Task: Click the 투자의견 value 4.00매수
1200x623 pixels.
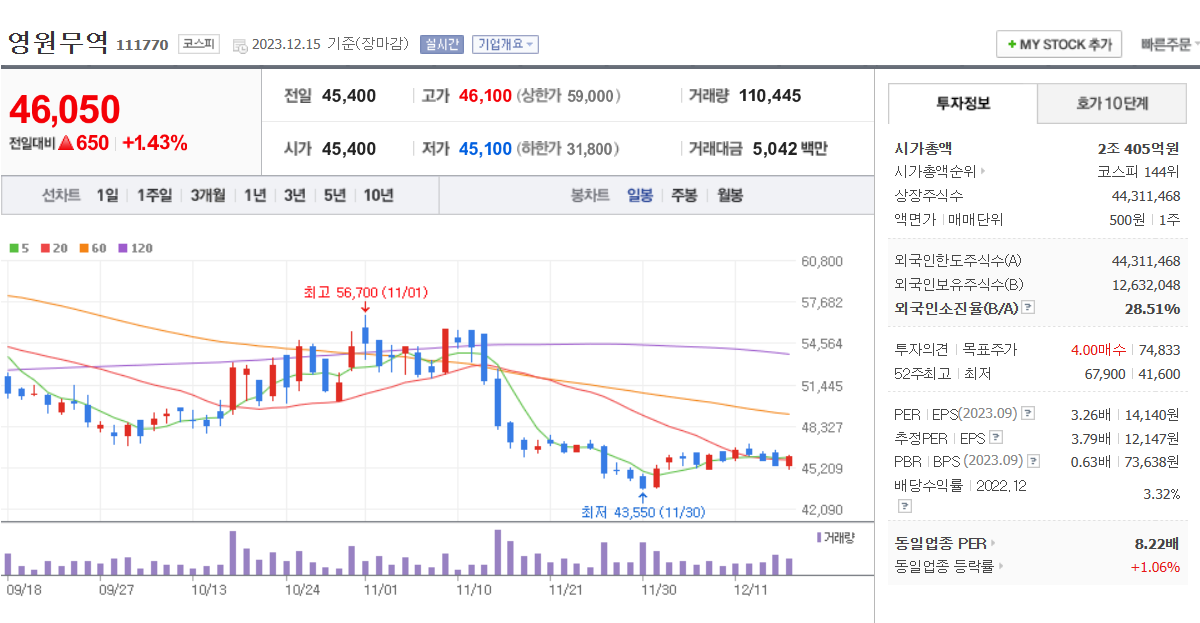Action: (1098, 349)
